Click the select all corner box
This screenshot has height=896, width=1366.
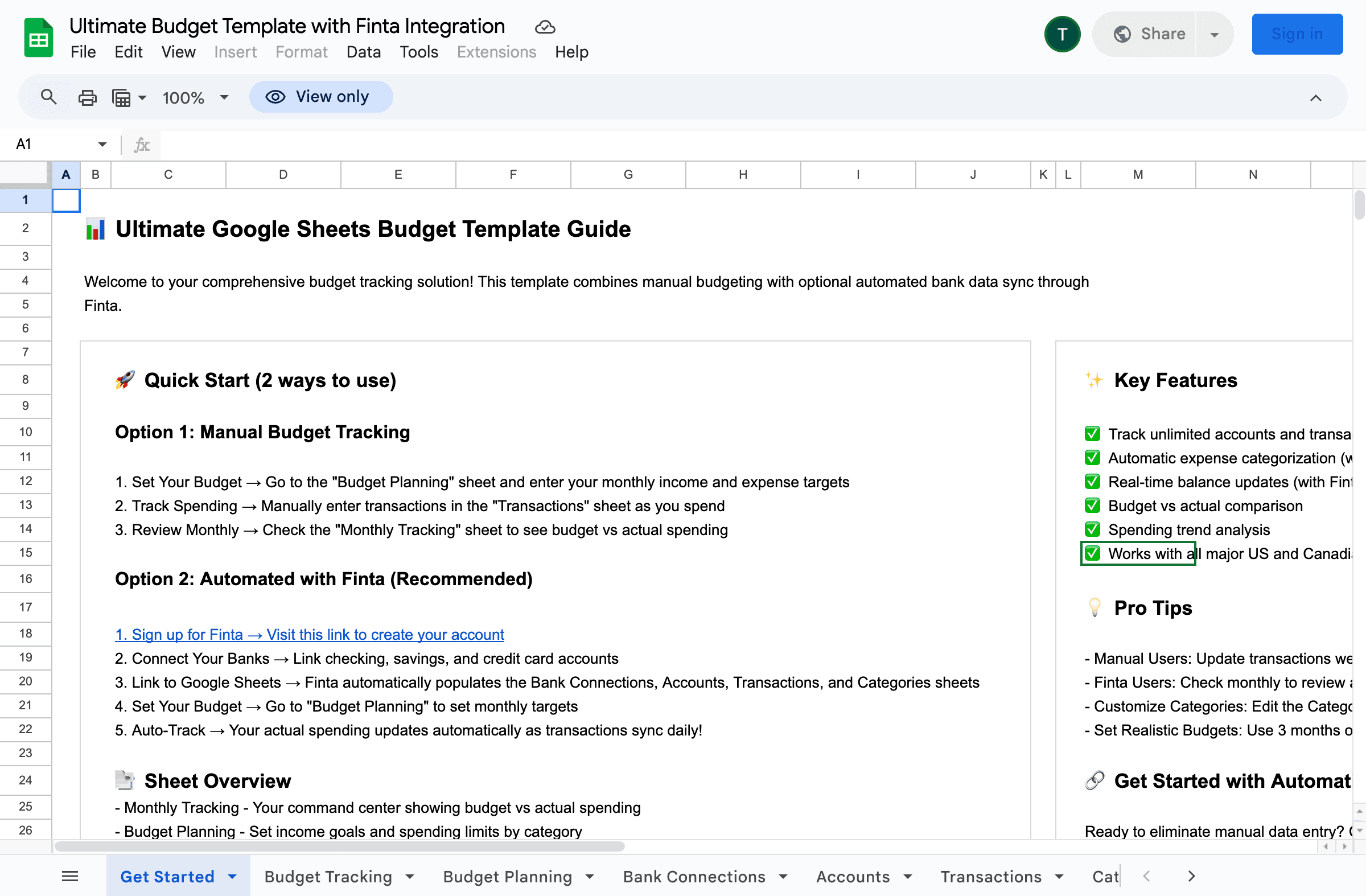click(x=25, y=175)
